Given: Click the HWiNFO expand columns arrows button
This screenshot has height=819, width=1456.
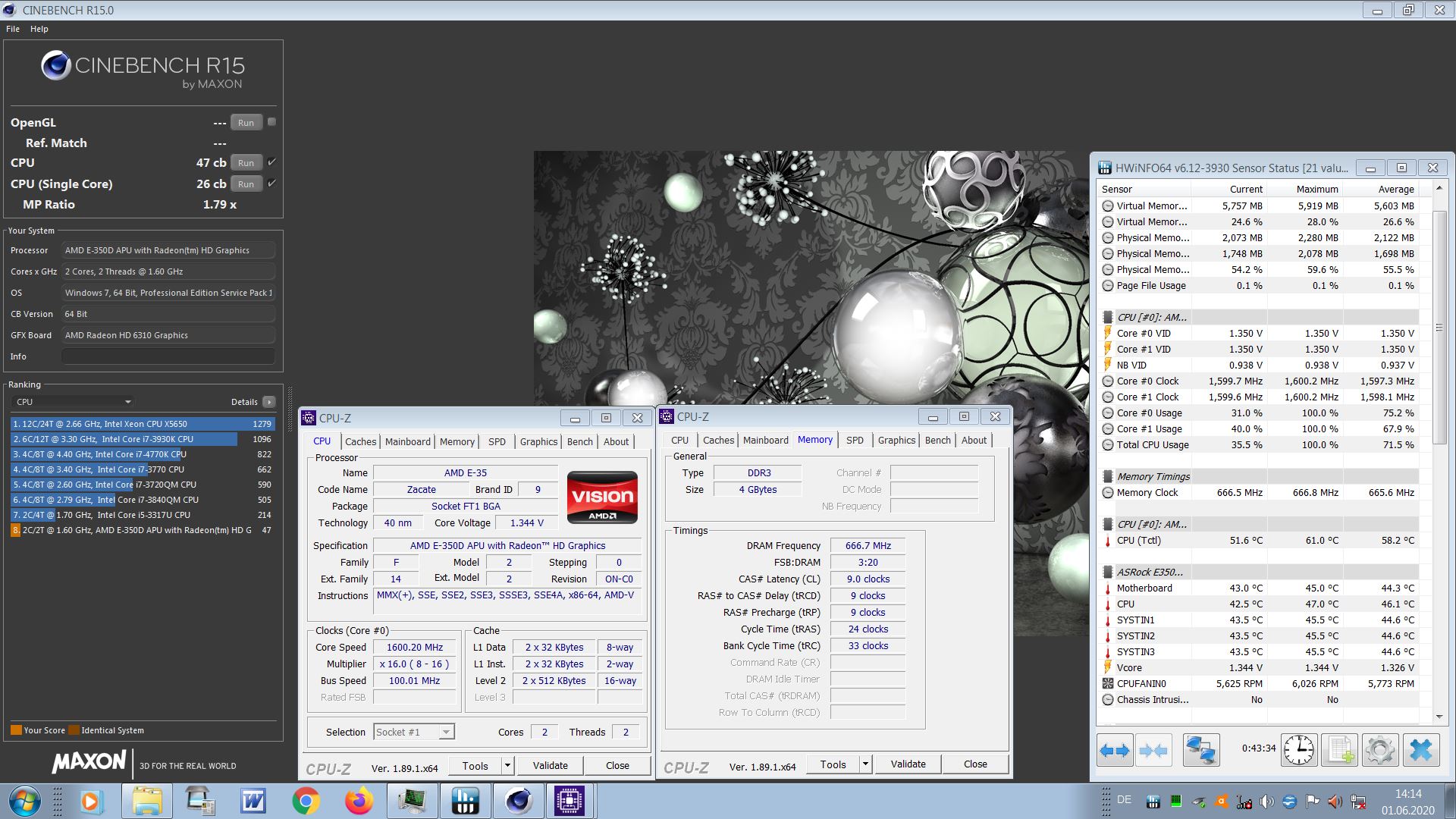Looking at the screenshot, I should [1115, 751].
